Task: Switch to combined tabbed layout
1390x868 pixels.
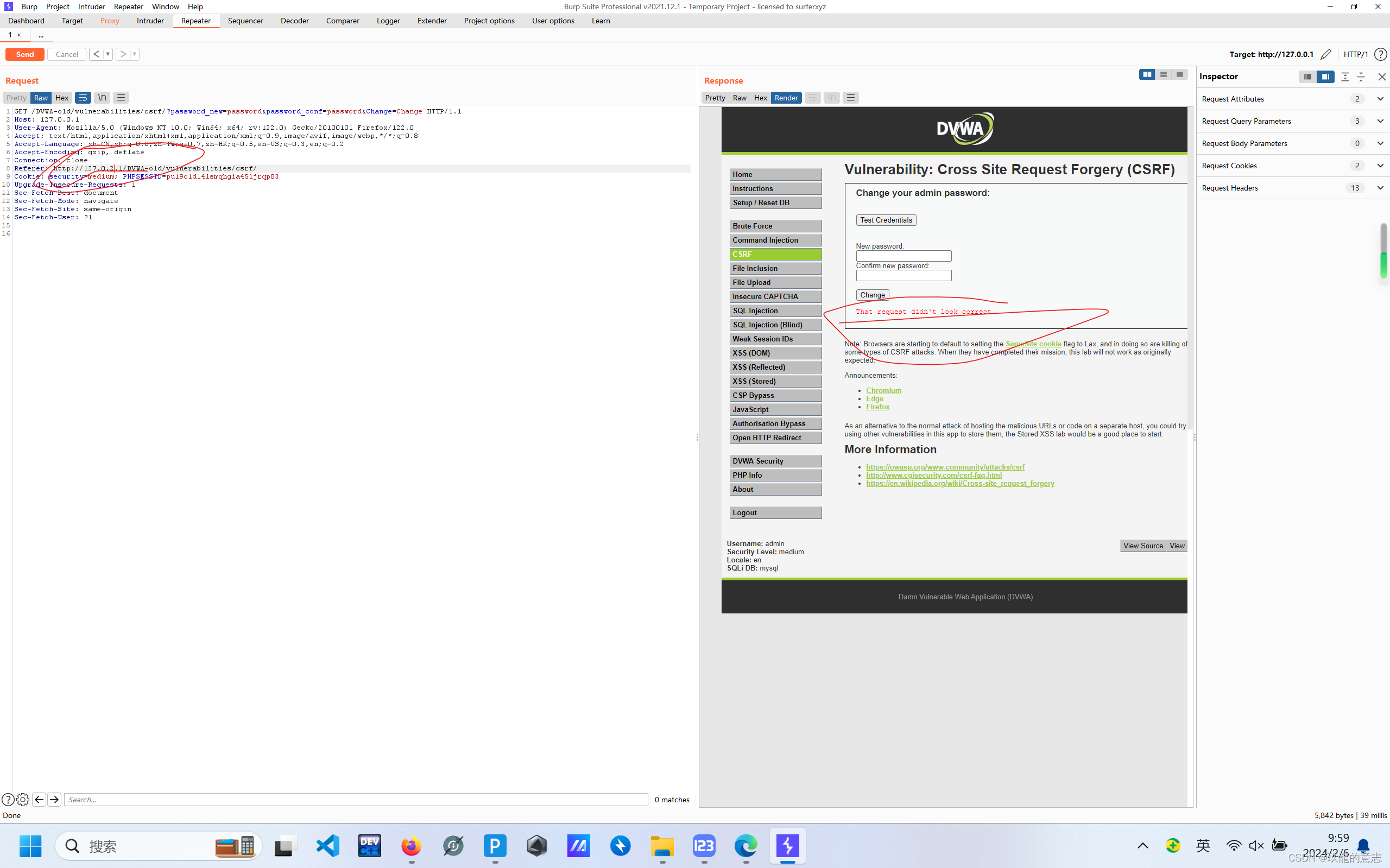Action: click(1179, 74)
